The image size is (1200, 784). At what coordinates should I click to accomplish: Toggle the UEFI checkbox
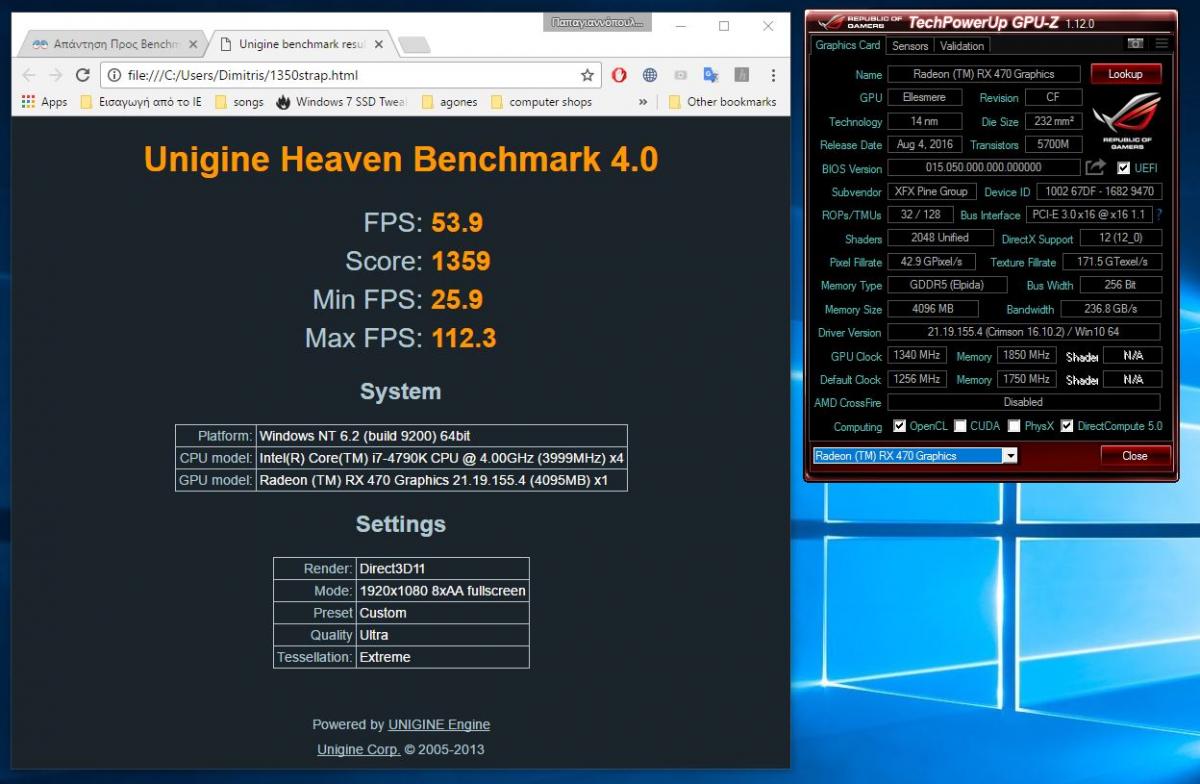(x=1124, y=168)
